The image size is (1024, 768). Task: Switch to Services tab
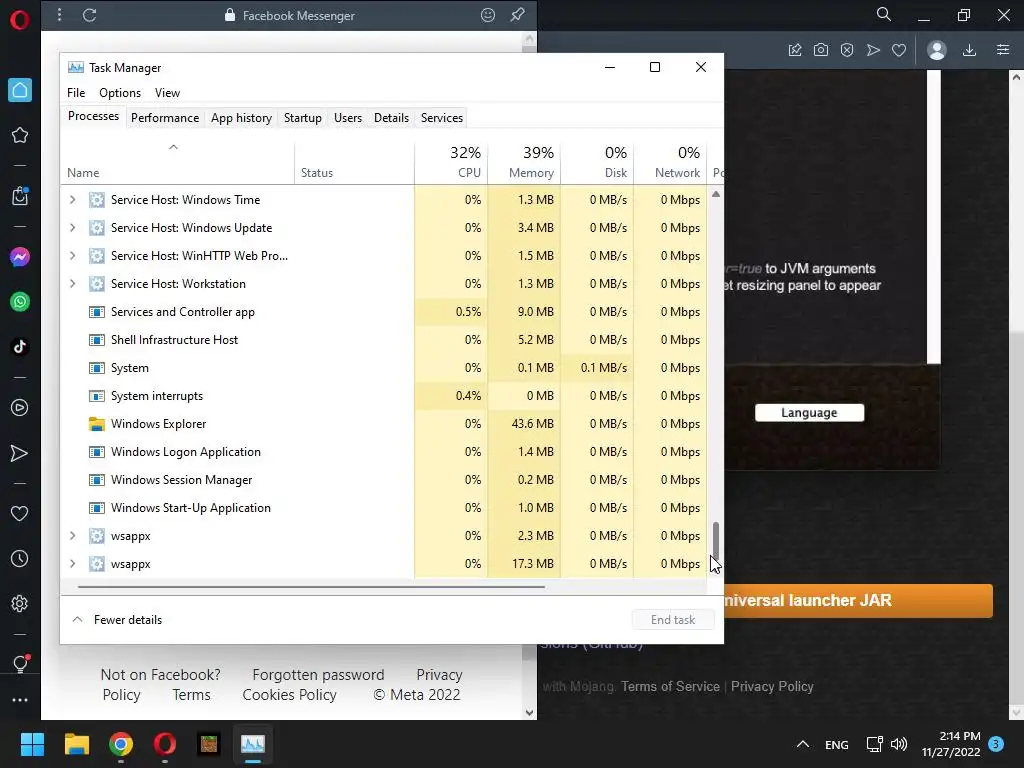tap(441, 118)
